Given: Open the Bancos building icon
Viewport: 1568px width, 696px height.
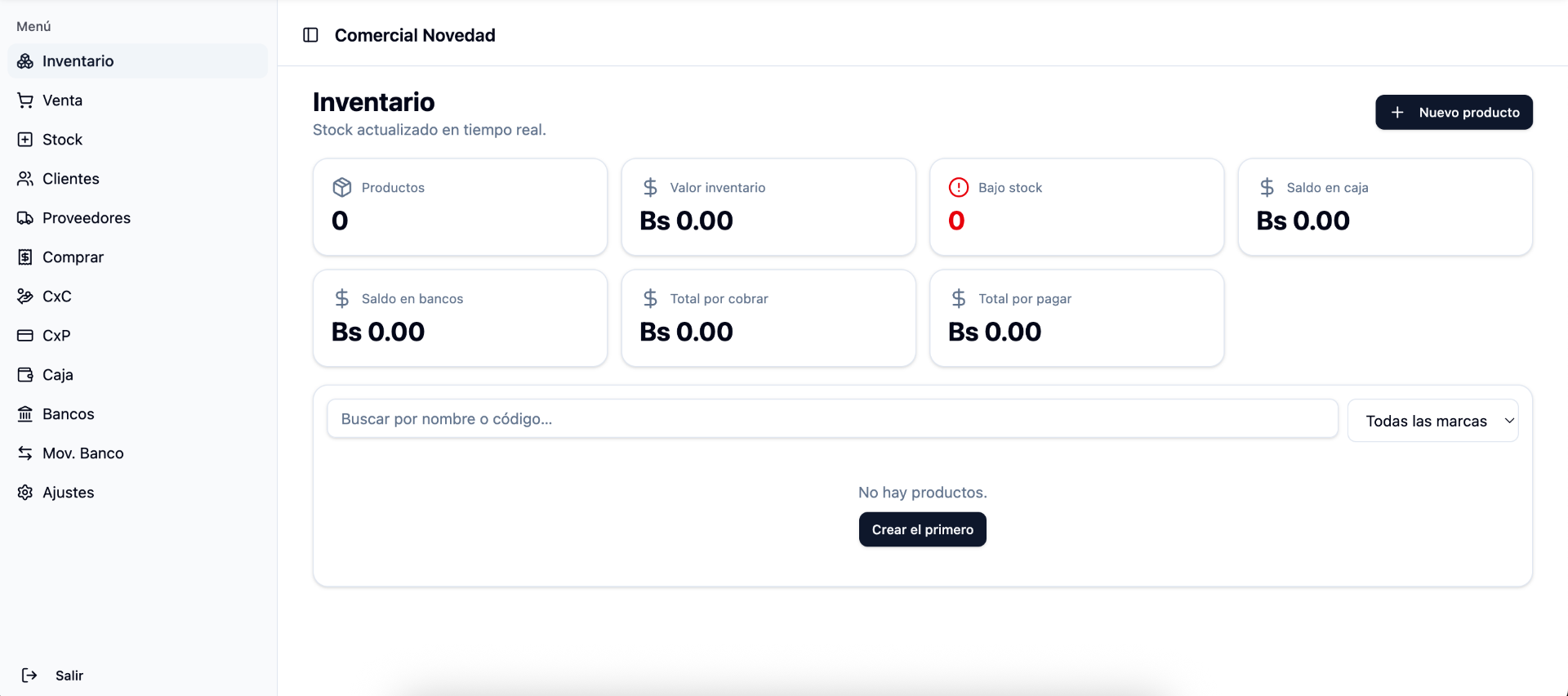Looking at the screenshot, I should pos(25,414).
